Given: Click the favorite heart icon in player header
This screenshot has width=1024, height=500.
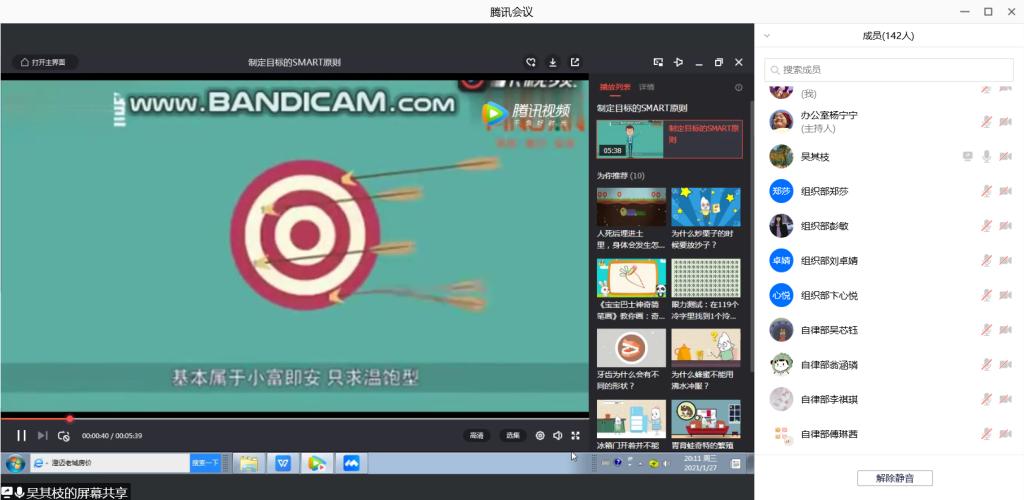Looking at the screenshot, I should tap(531, 62).
